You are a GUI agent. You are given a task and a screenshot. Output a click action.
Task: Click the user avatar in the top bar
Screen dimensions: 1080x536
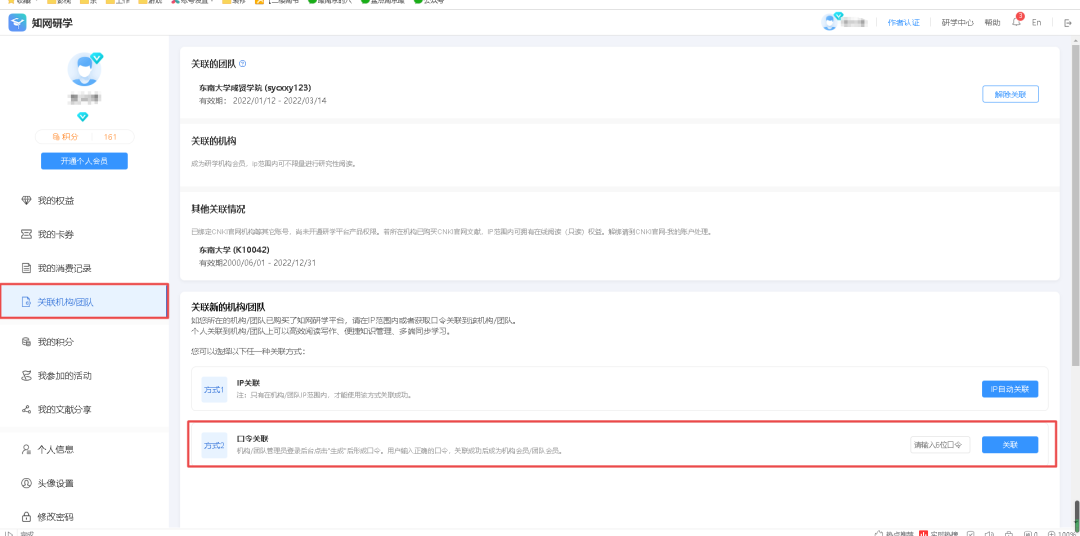[x=831, y=22]
